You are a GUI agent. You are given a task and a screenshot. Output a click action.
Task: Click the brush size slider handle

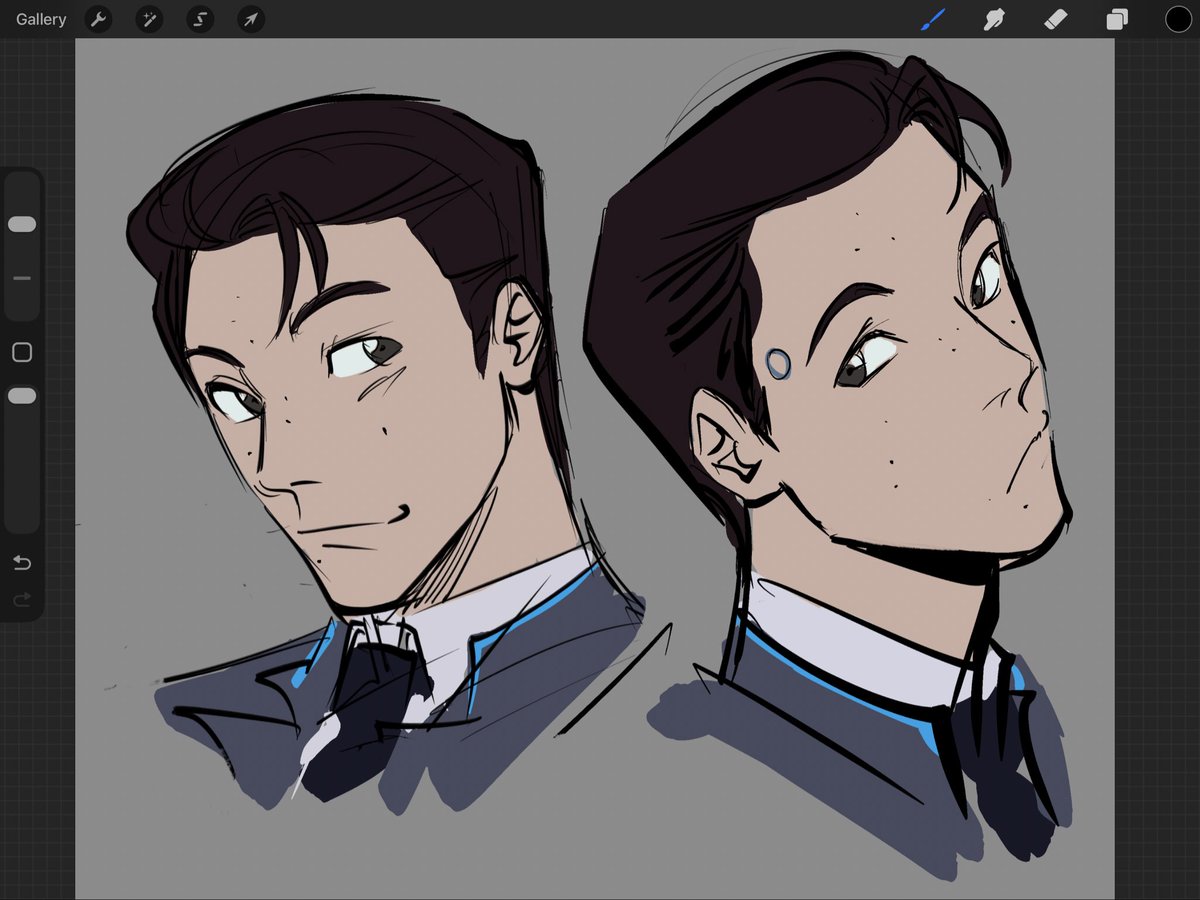pyautogui.click(x=22, y=224)
